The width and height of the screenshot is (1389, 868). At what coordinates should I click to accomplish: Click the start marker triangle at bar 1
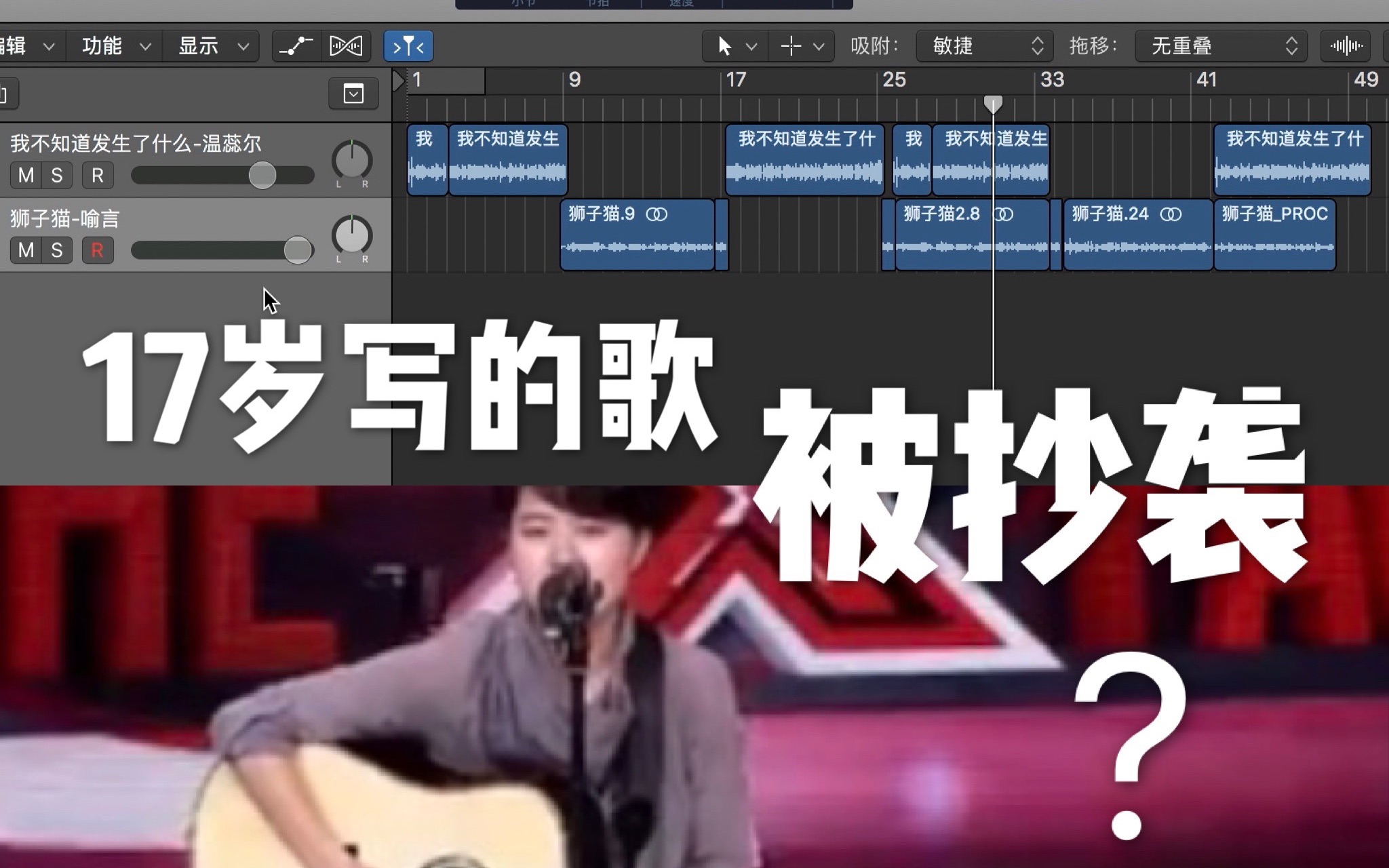(x=399, y=81)
